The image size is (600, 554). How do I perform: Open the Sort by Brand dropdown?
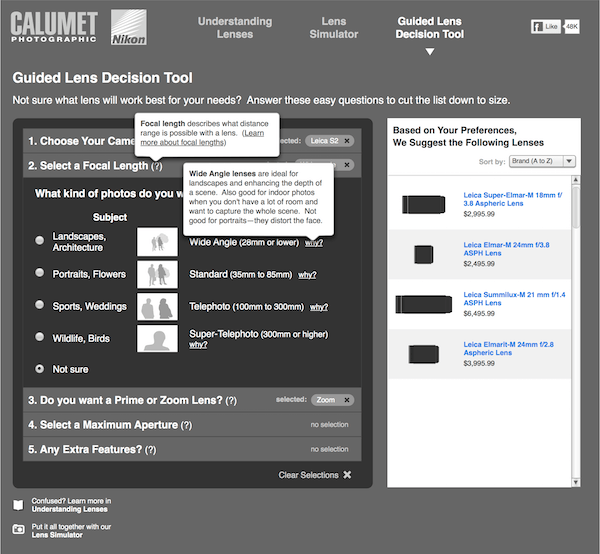tap(542, 161)
